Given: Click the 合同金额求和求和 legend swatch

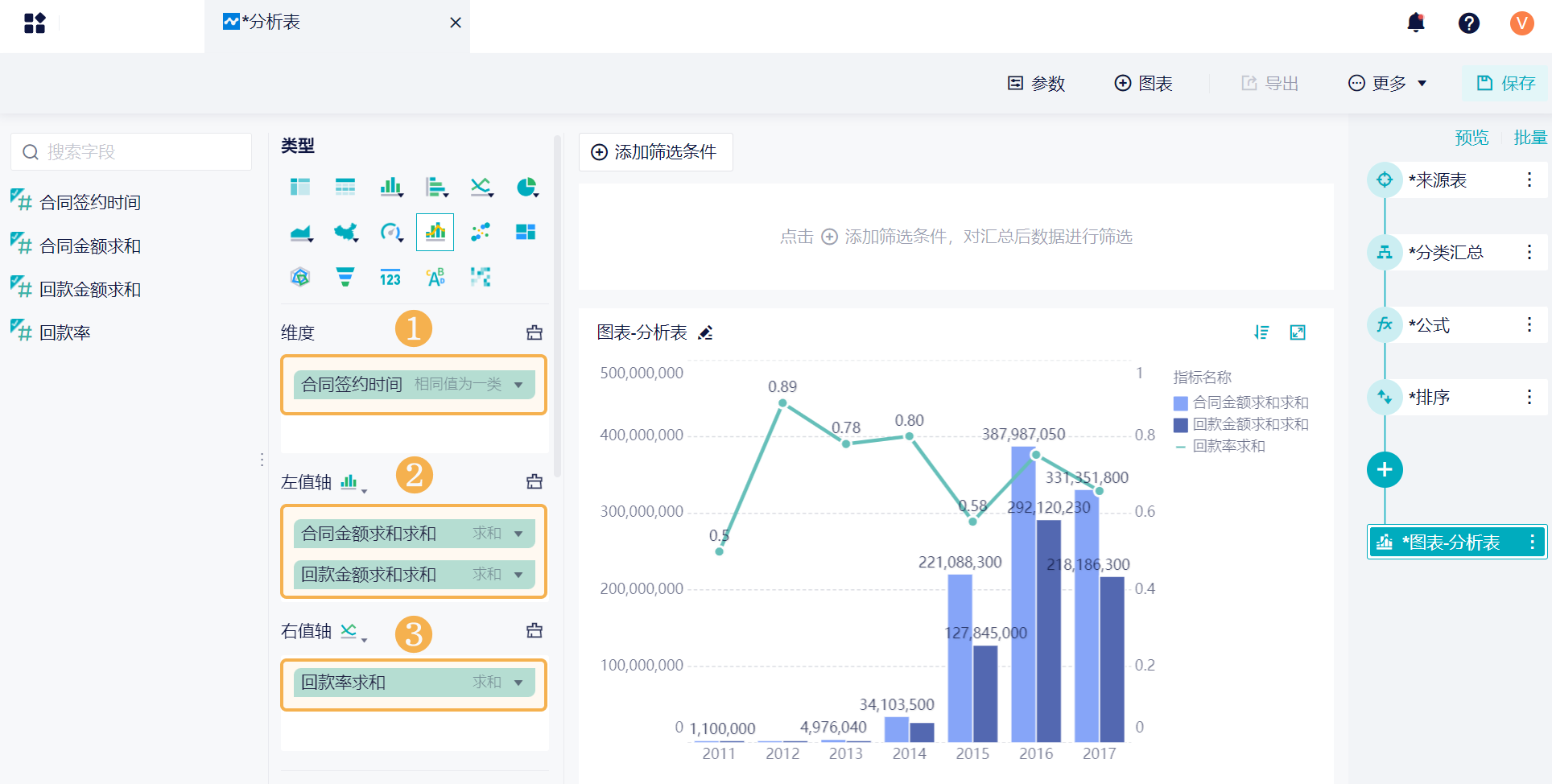Looking at the screenshot, I should click(1181, 402).
